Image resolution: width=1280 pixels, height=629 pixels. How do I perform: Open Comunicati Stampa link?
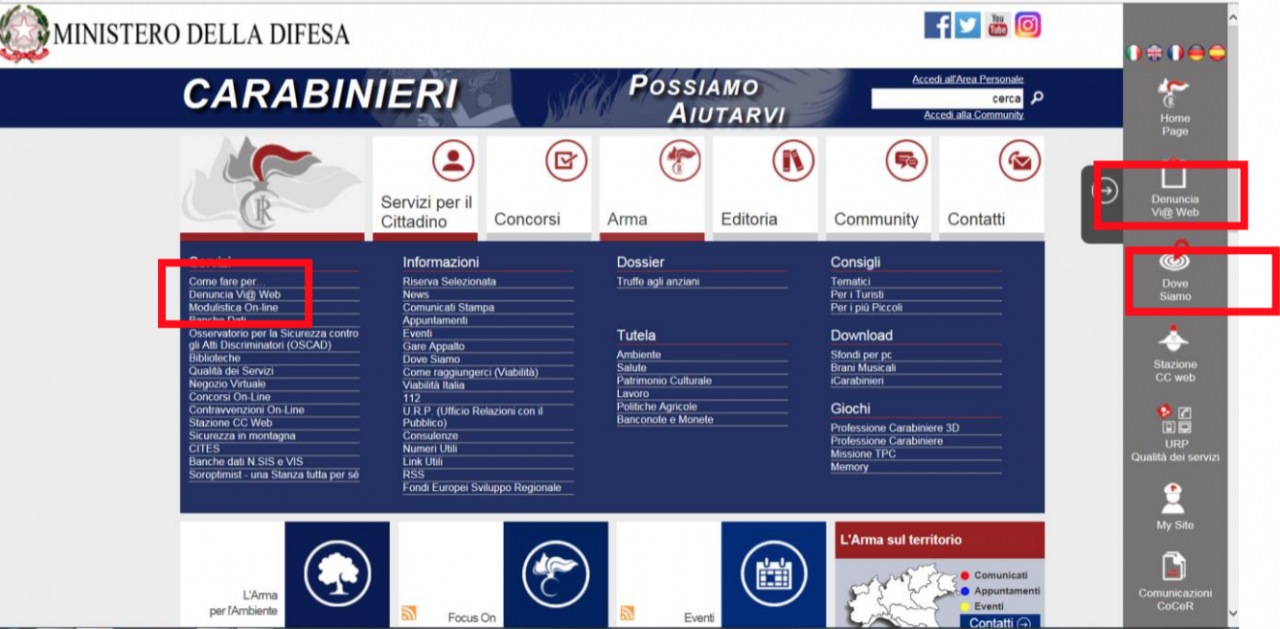coord(448,308)
